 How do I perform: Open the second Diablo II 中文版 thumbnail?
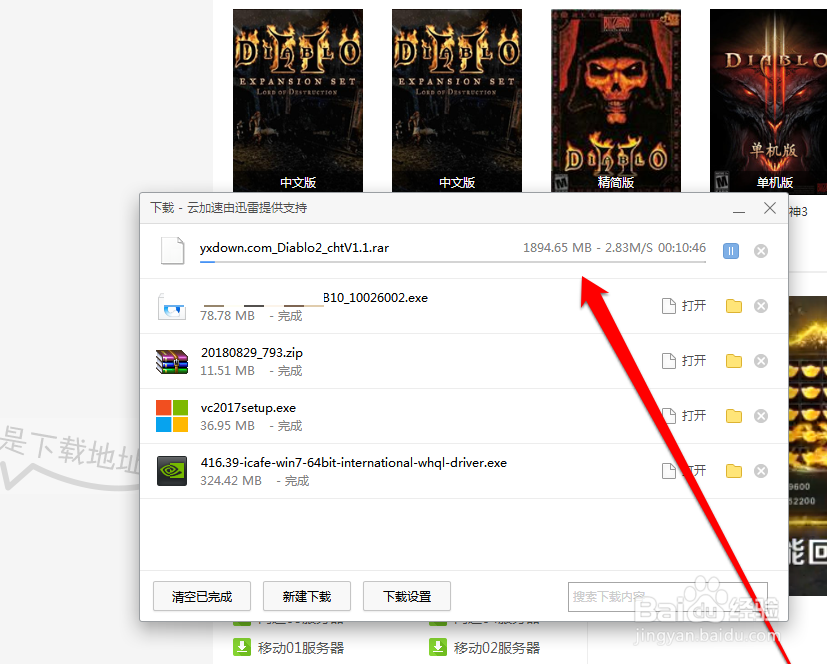[457, 100]
